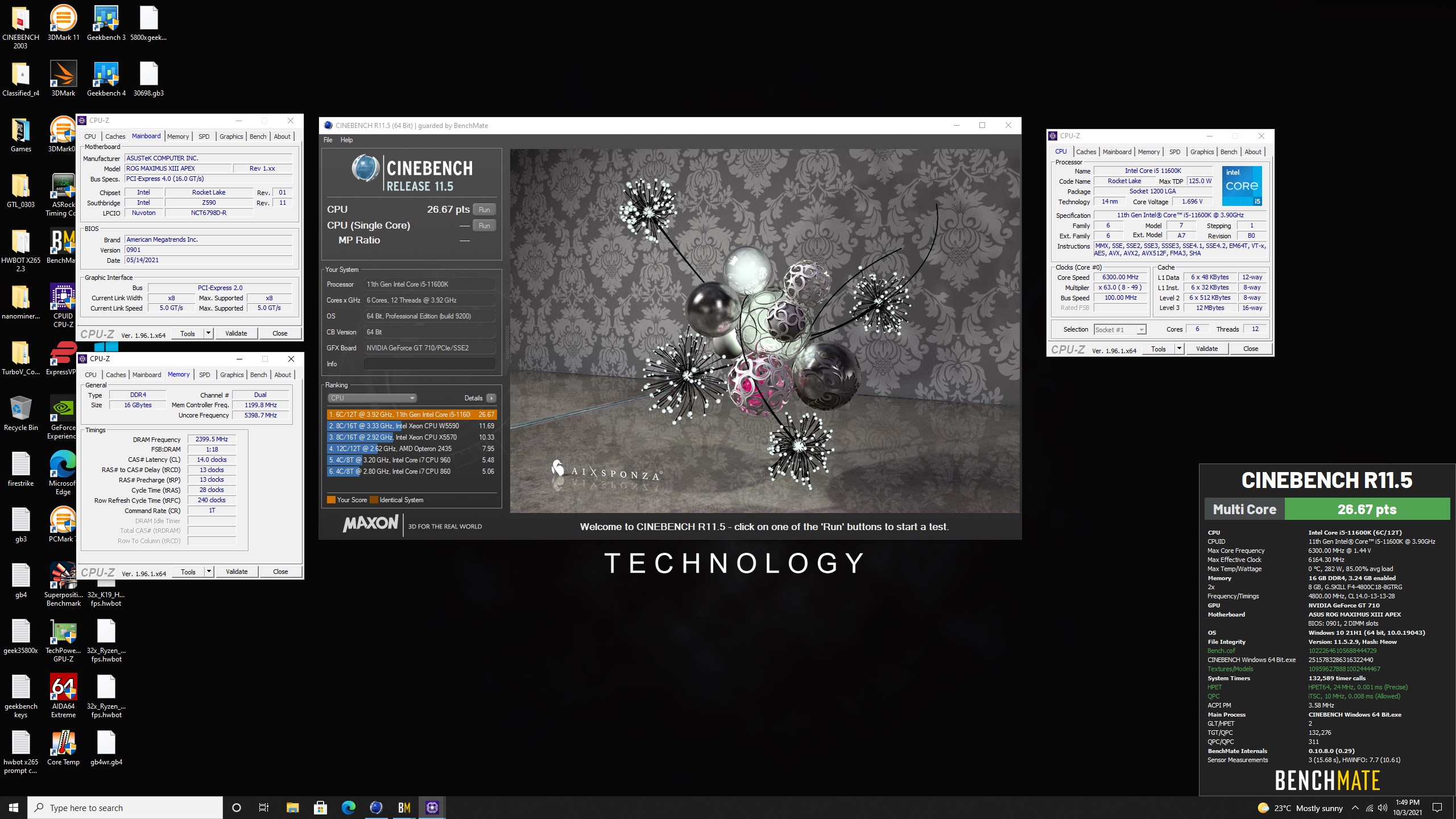1456x819 pixels.
Task: Open Tools dropdown arrow in CPU tab CPU-Z
Action: click(1179, 349)
